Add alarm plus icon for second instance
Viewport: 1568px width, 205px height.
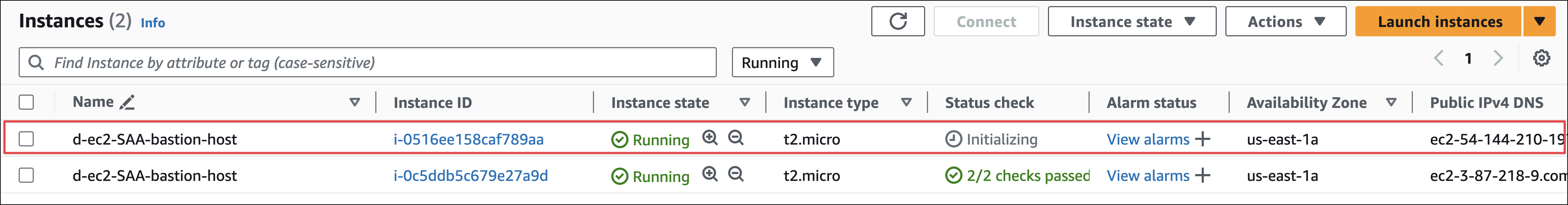tap(1202, 176)
